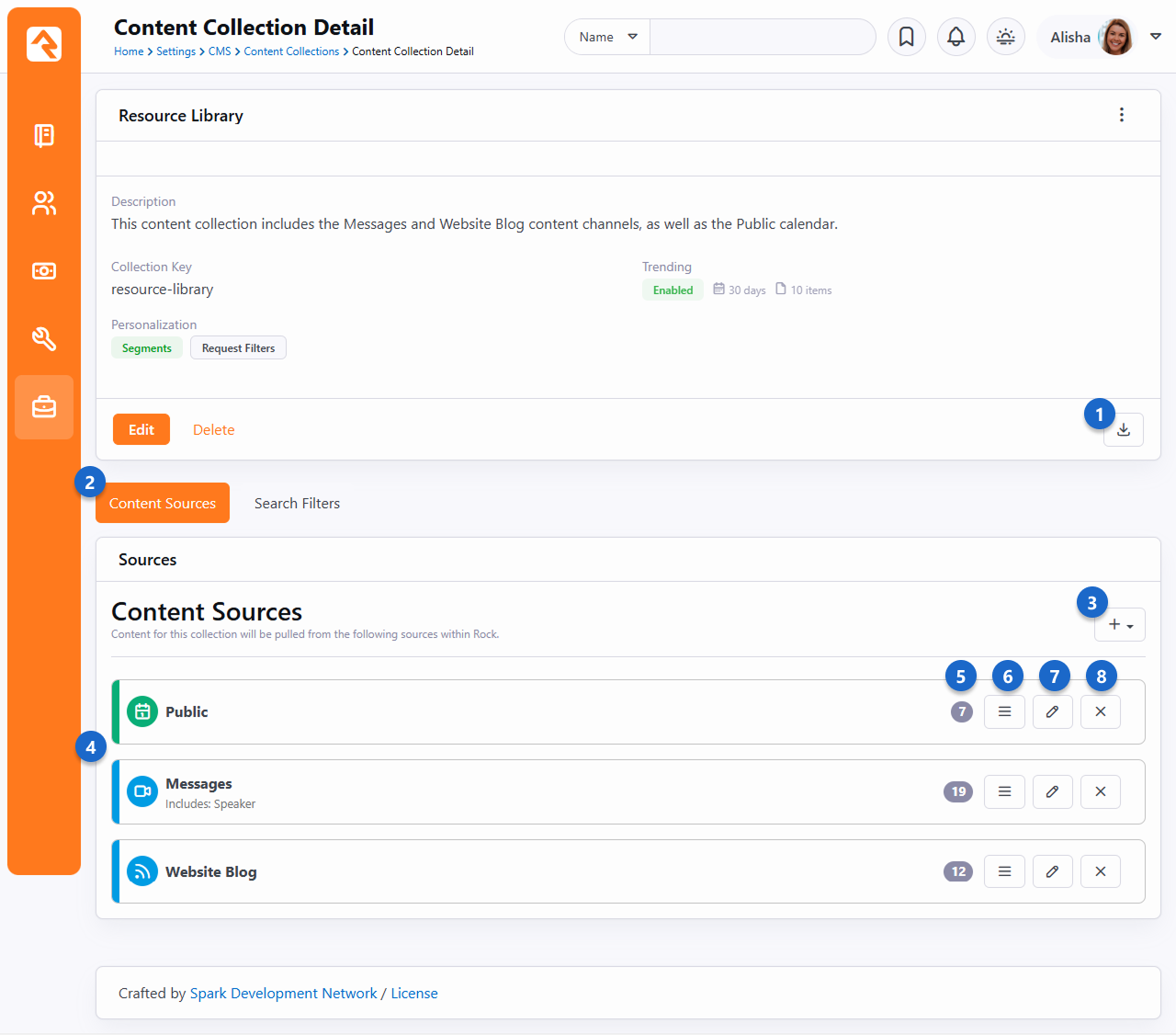Click the item count badge 19 for Messages
Viewport: 1176px width, 1035px height.
[958, 791]
